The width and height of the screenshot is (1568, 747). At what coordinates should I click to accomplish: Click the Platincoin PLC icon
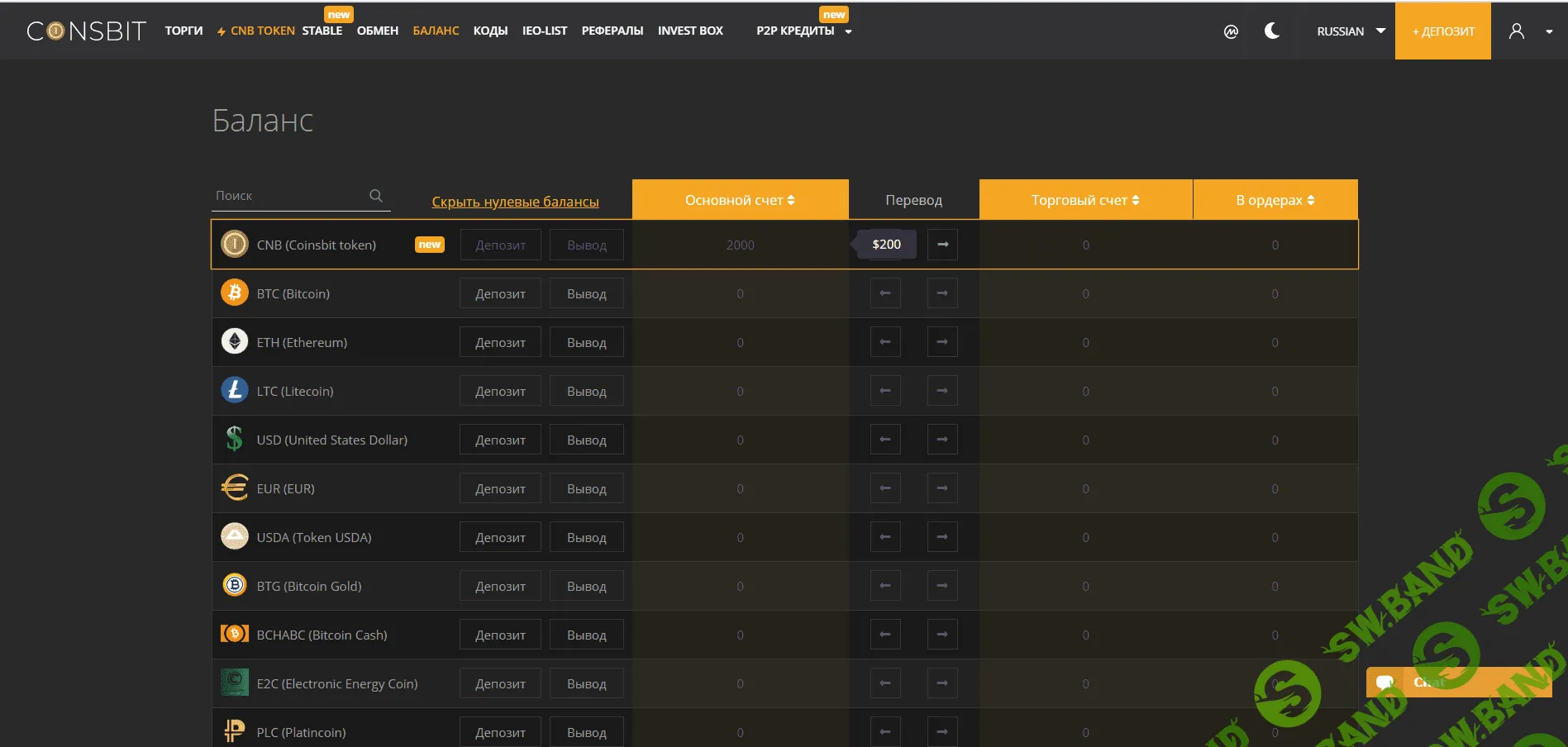point(235,731)
